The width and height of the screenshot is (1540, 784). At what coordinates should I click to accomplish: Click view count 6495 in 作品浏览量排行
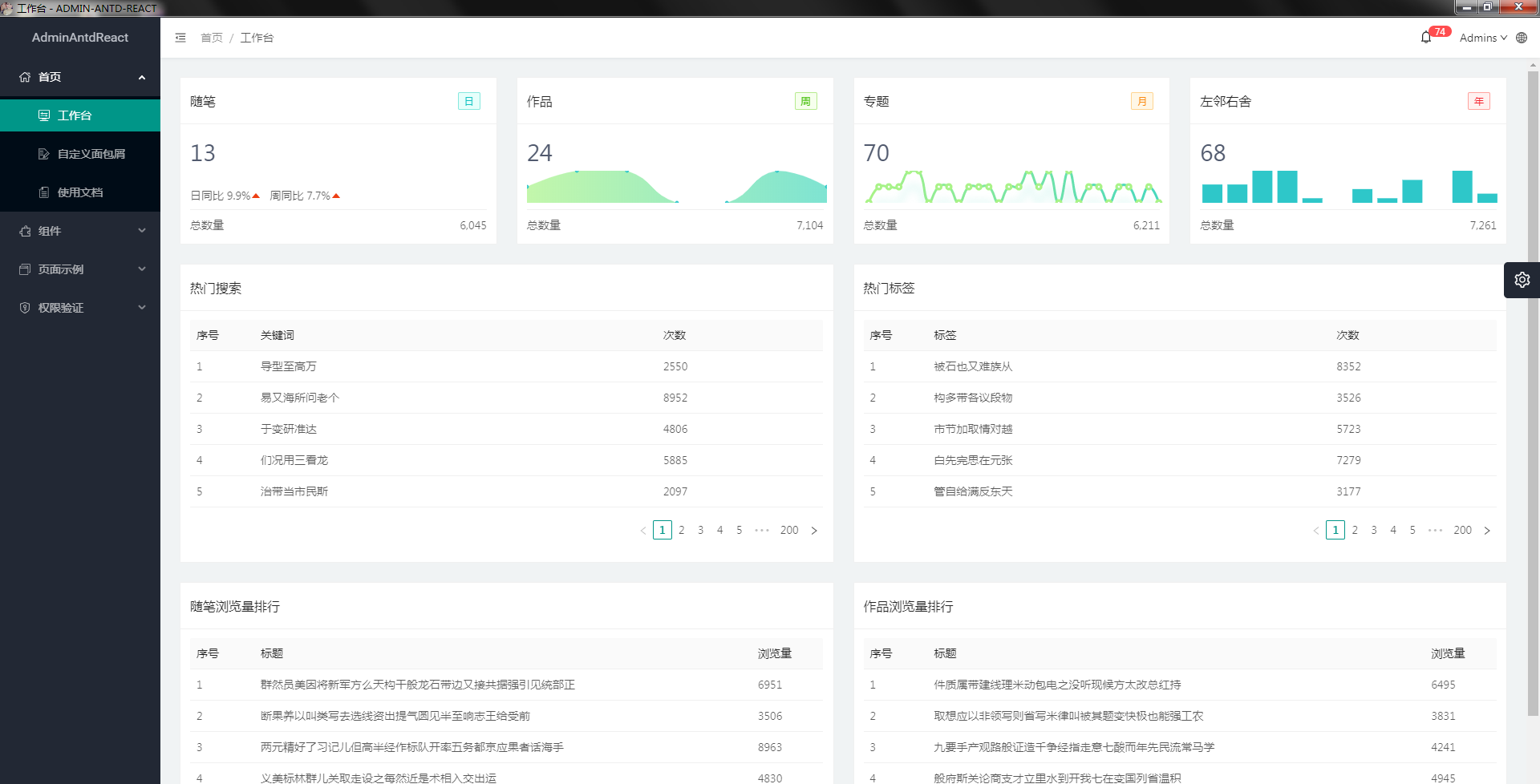pos(1443,685)
